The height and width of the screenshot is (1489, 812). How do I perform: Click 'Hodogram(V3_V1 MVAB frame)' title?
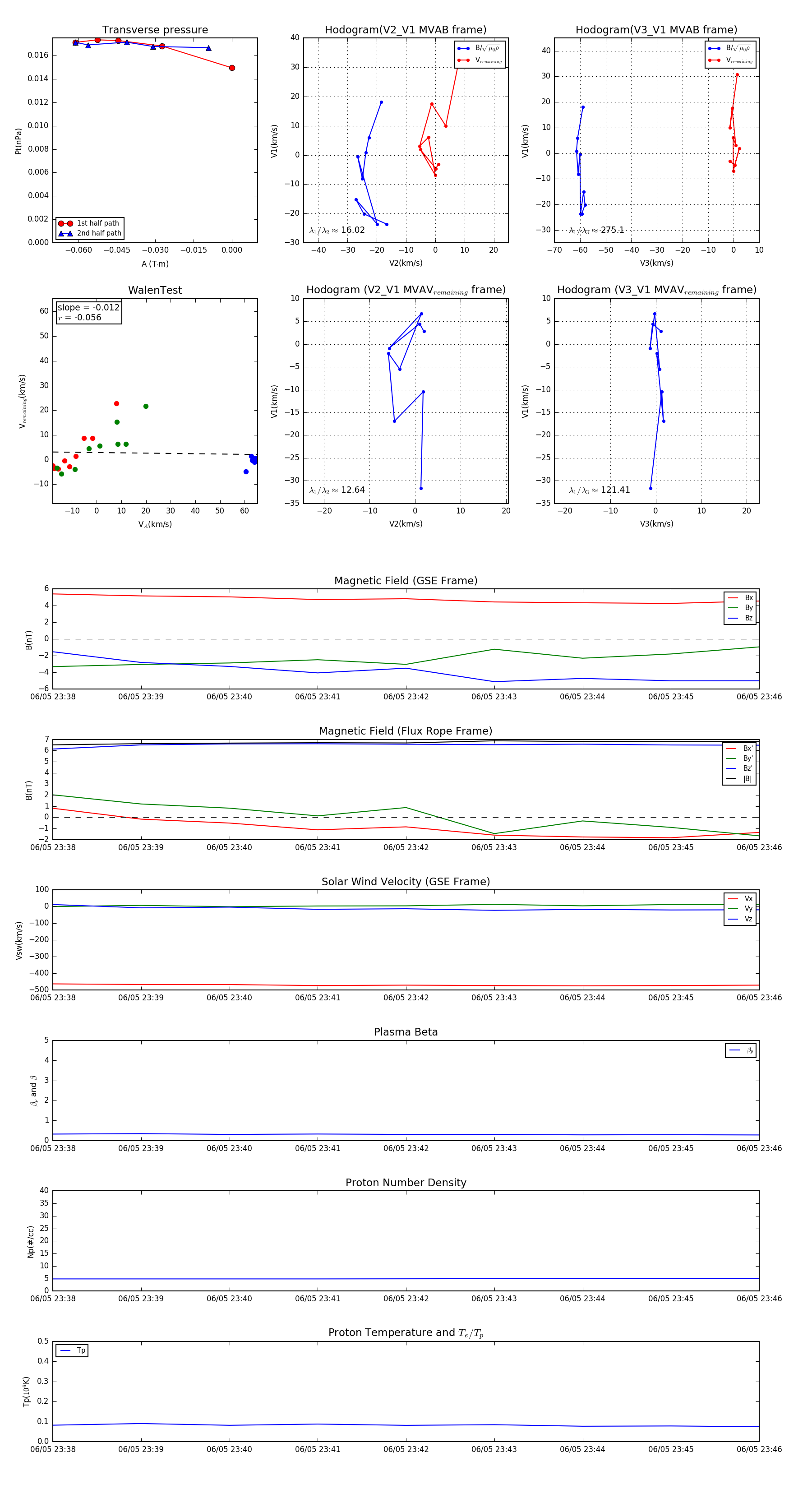pos(656,30)
